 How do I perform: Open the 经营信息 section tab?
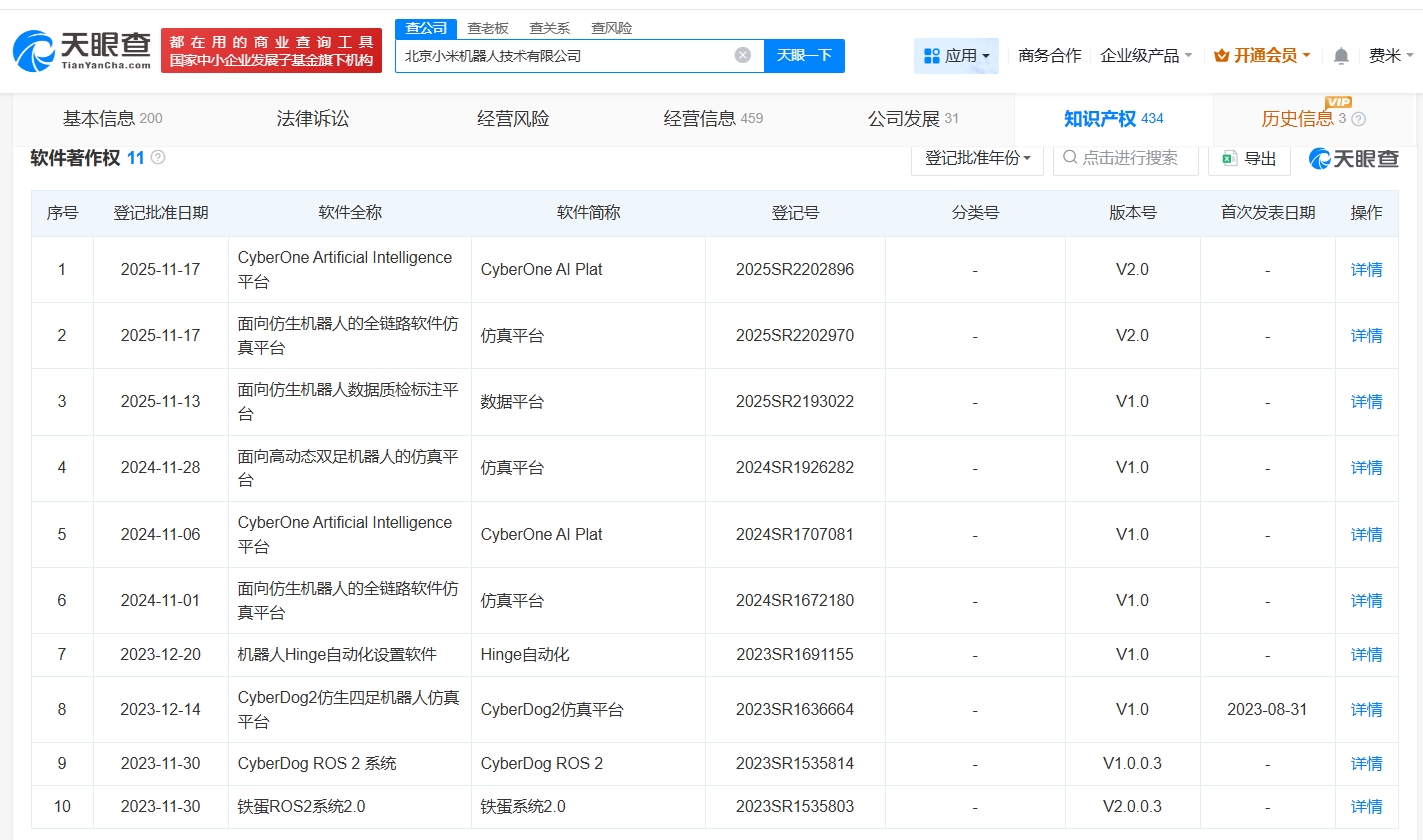[x=712, y=119]
